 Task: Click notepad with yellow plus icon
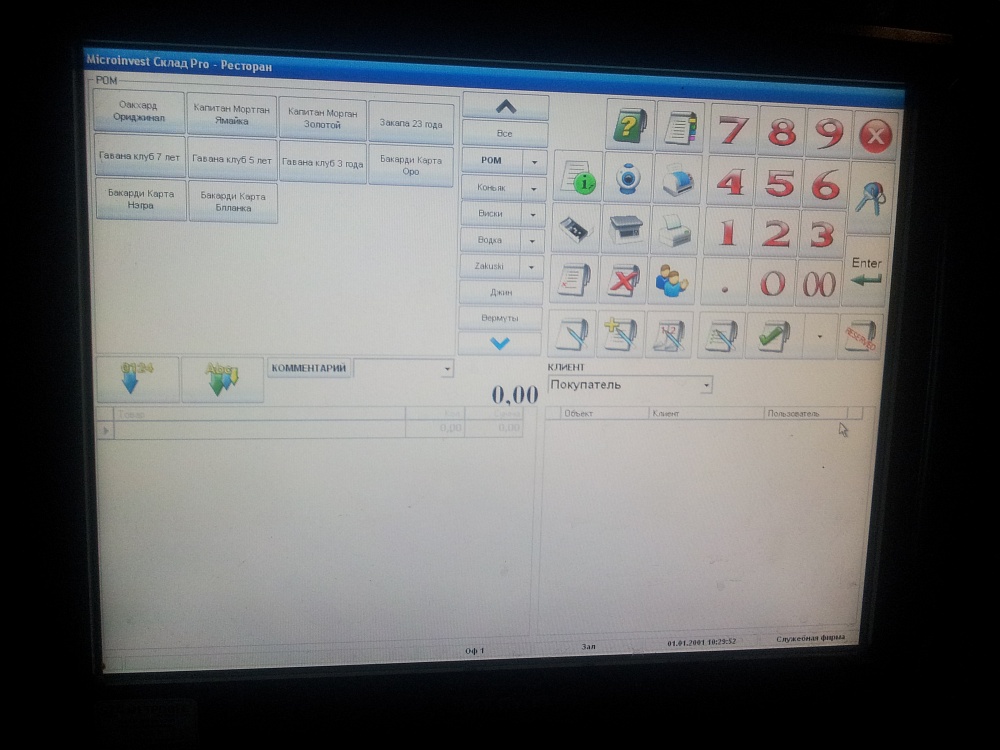point(621,334)
